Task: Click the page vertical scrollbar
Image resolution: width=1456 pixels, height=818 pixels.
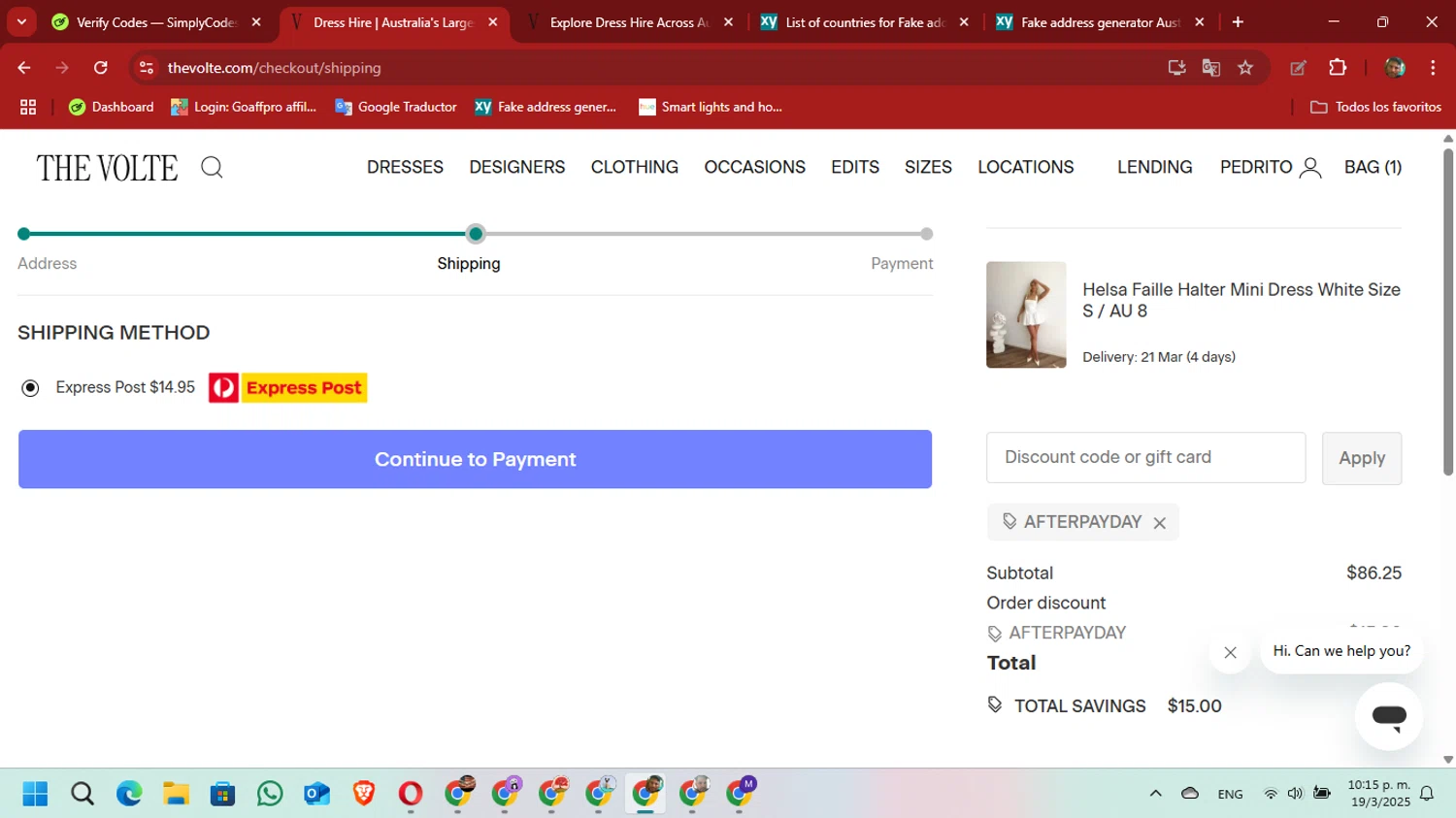Action: 1448,311
